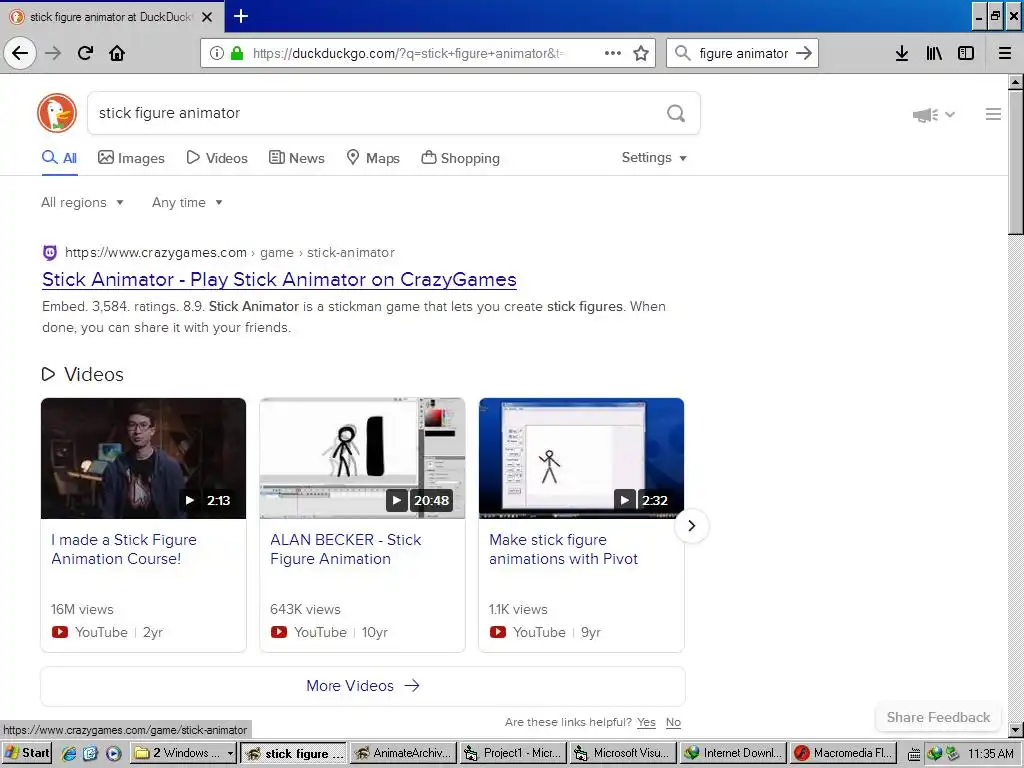Click the crazygames.com result URL
1024x768 pixels.
coord(230,253)
